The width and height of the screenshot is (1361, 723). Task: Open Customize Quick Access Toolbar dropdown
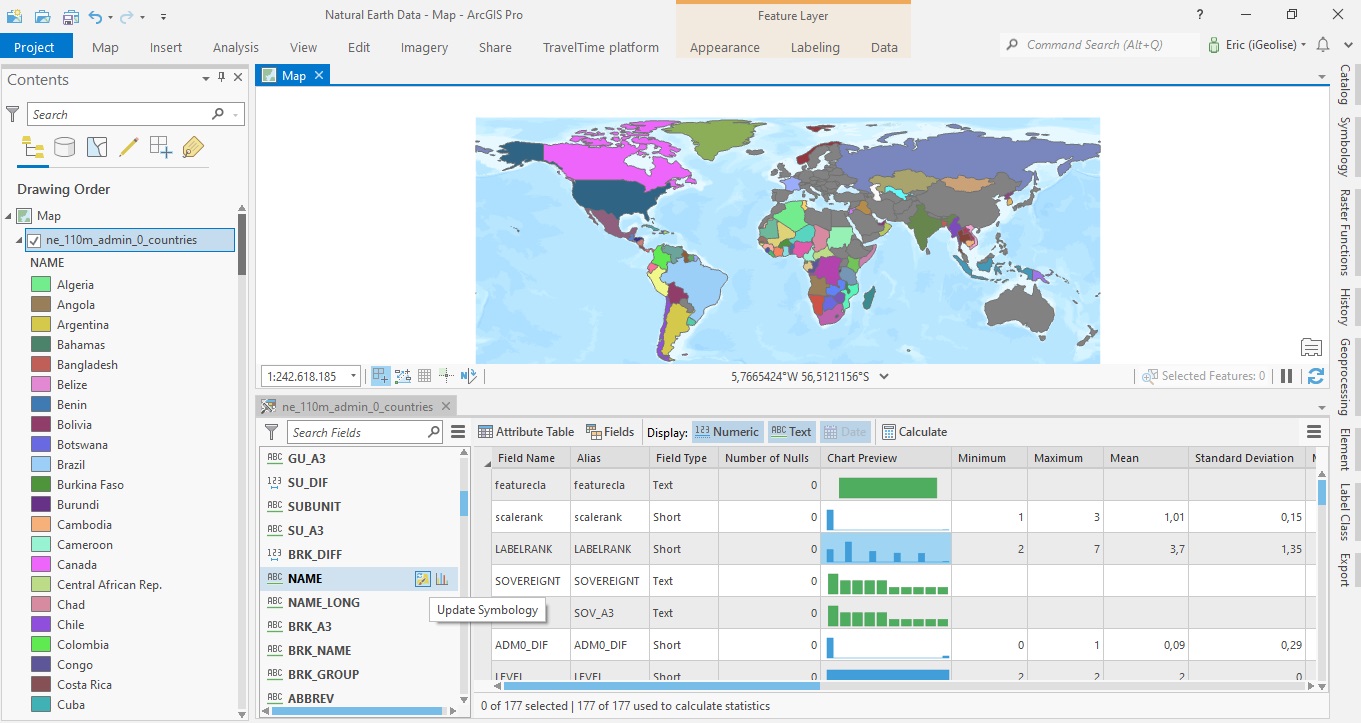163,17
